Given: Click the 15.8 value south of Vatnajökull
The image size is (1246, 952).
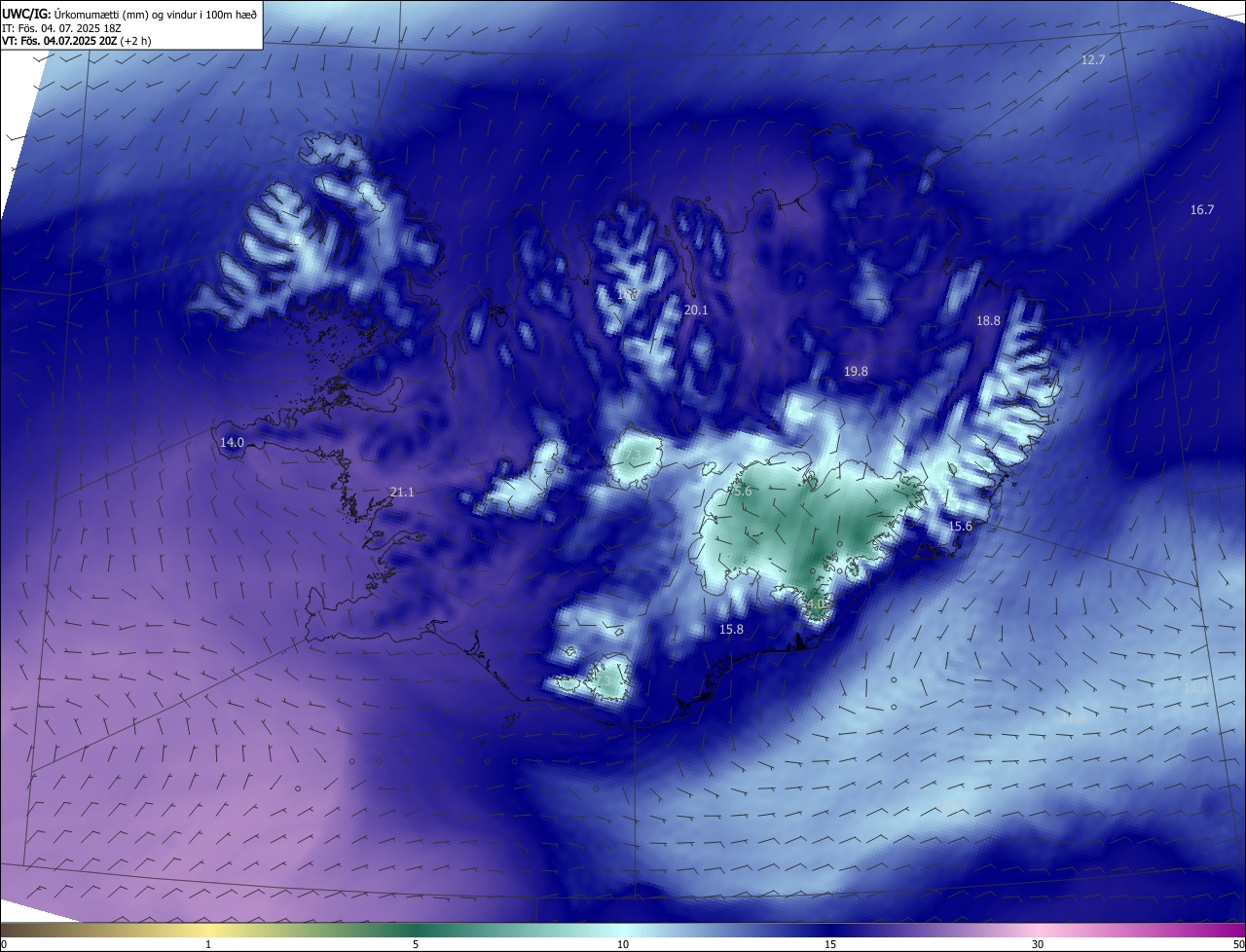Looking at the screenshot, I should tap(731, 629).
